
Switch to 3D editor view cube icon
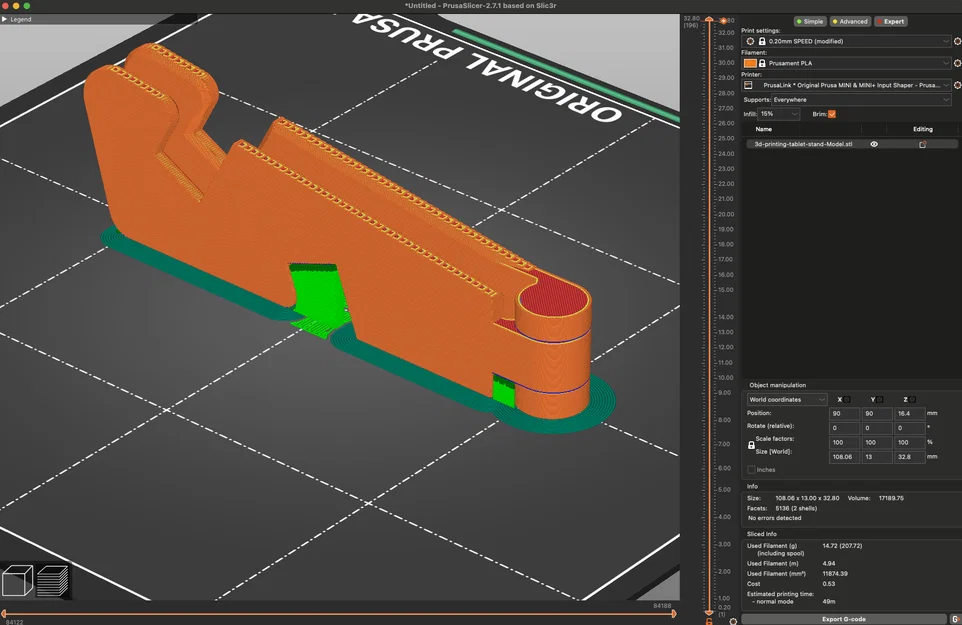(18, 580)
